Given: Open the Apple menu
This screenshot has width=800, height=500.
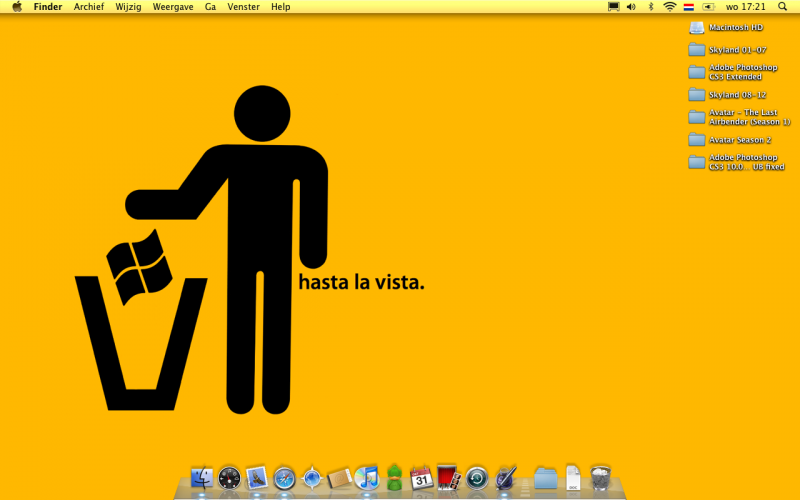Looking at the screenshot, I should click(17, 7).
